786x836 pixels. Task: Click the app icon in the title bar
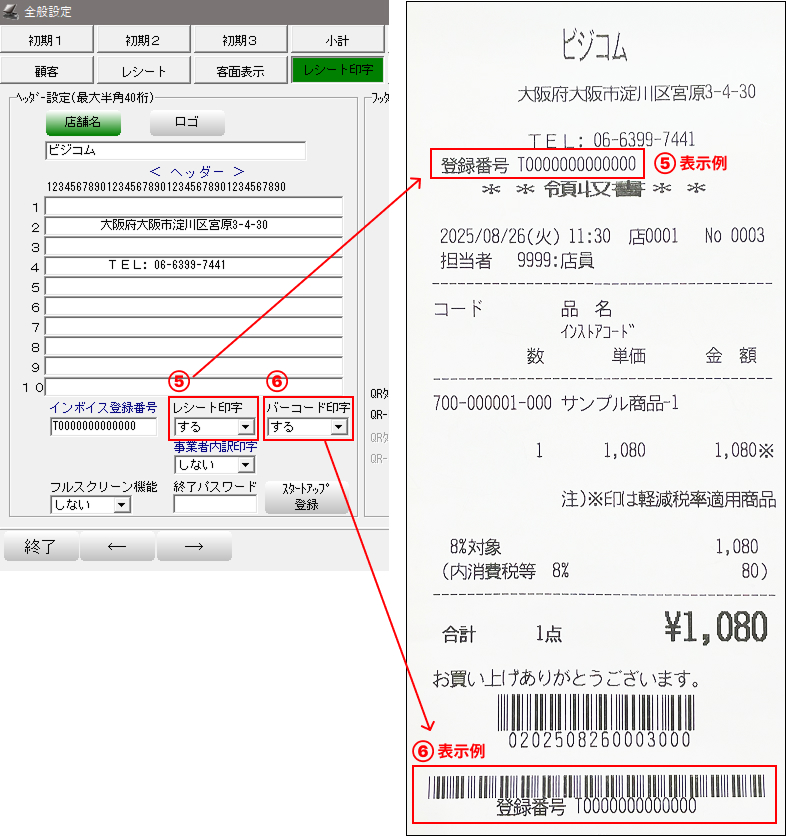12,12
